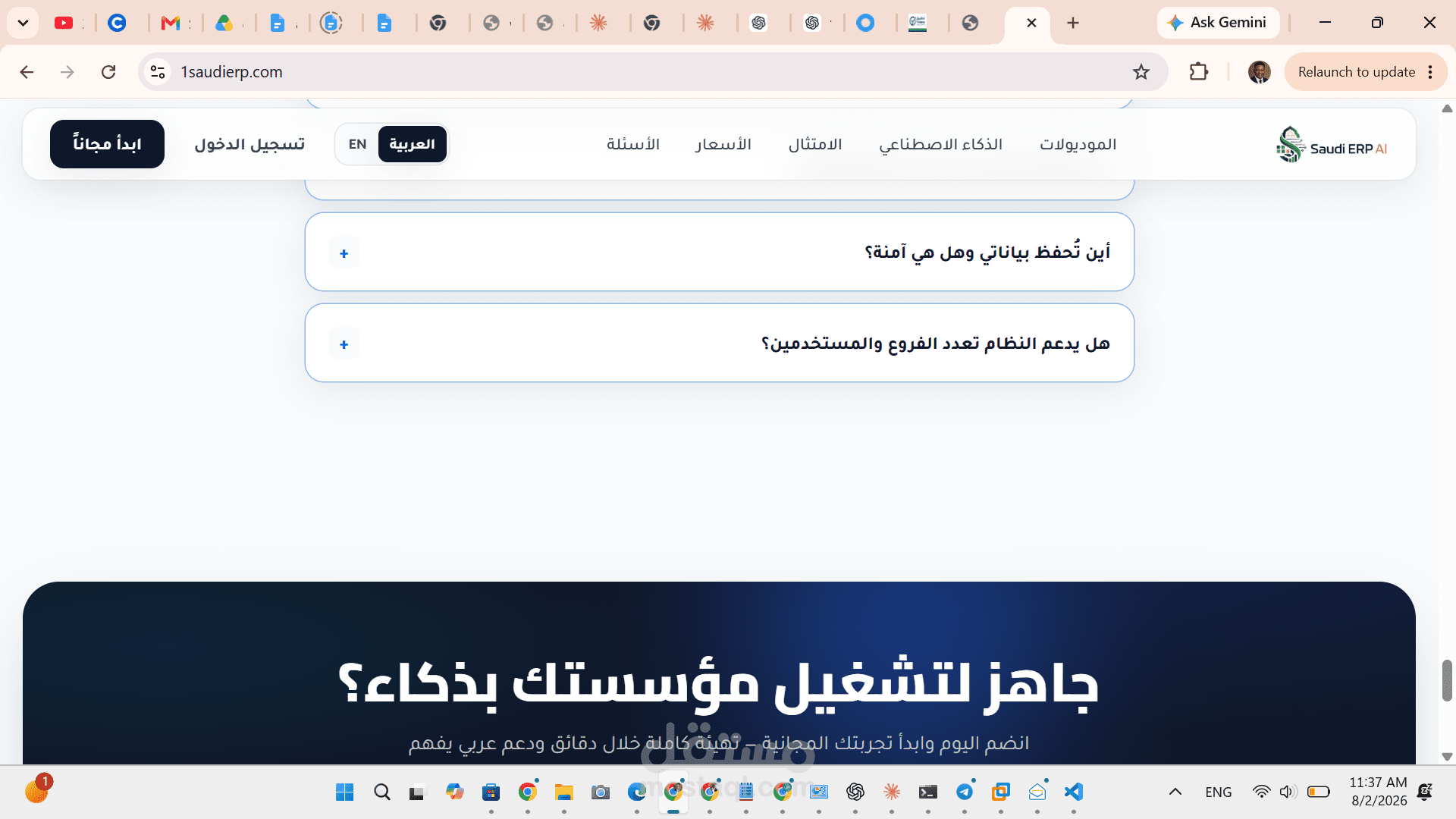
Task: Click the Saudi ERP AI logo
Action: coord(1332,144)
